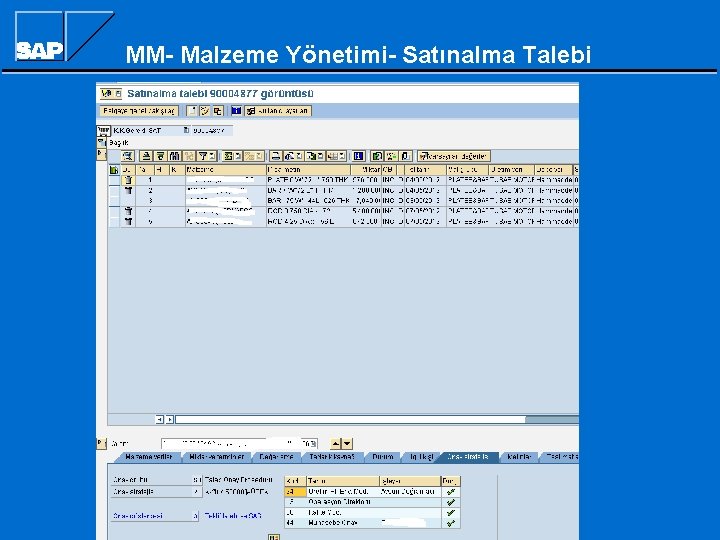720x540 pixels.
Task: Collapse the Kalem item detail expander
Action: pyautogui.click(x=101, y=443)
